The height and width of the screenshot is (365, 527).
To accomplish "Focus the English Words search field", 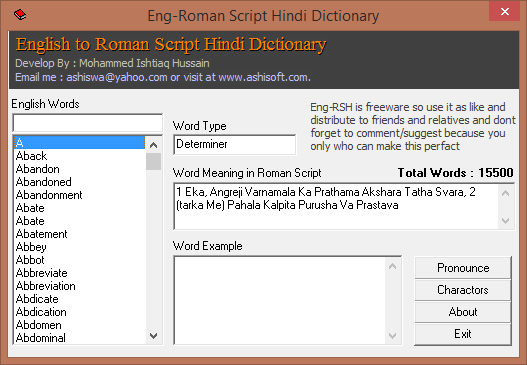I will 87,123.
